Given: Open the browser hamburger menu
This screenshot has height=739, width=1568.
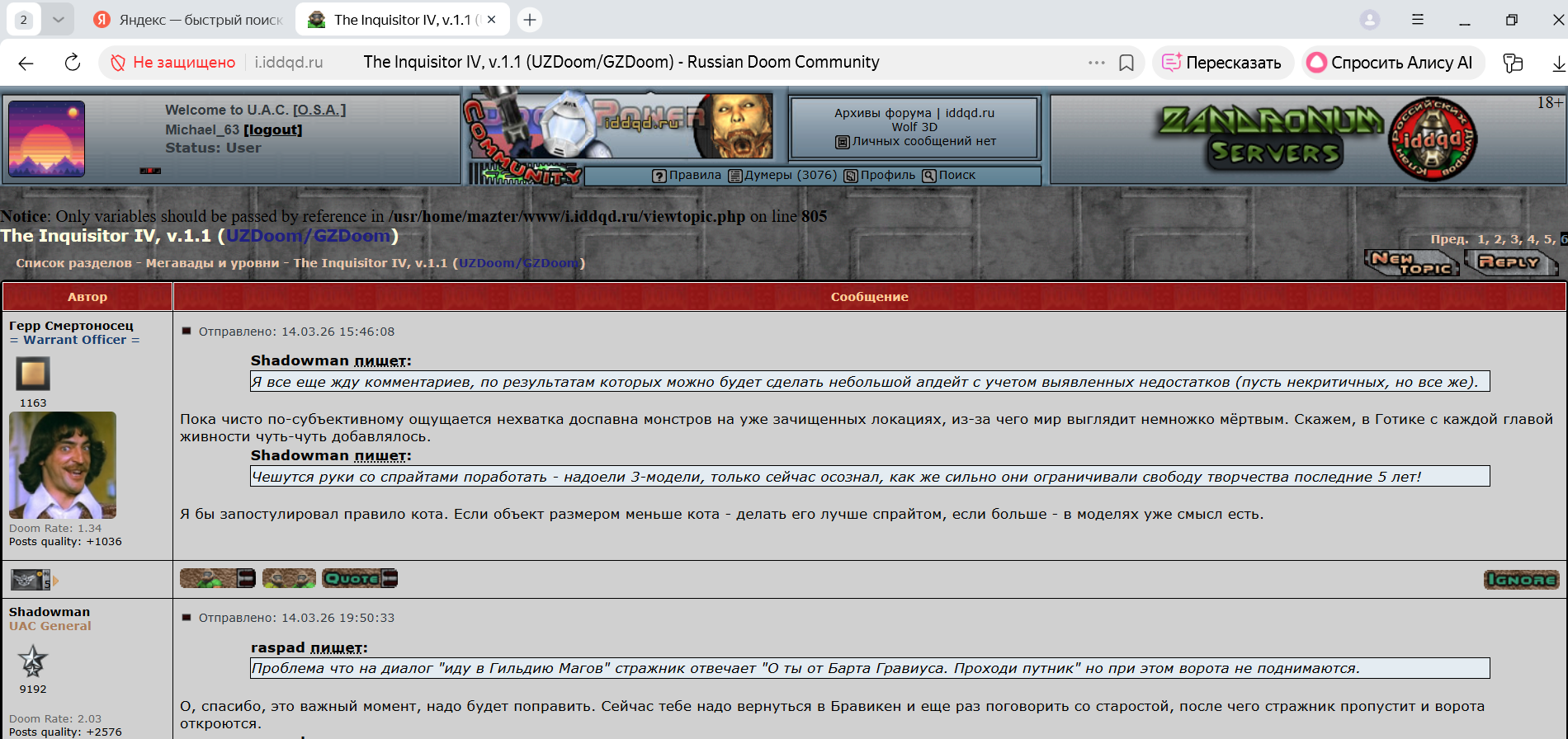Looking at the screenshot, I should coord(1417,20).
